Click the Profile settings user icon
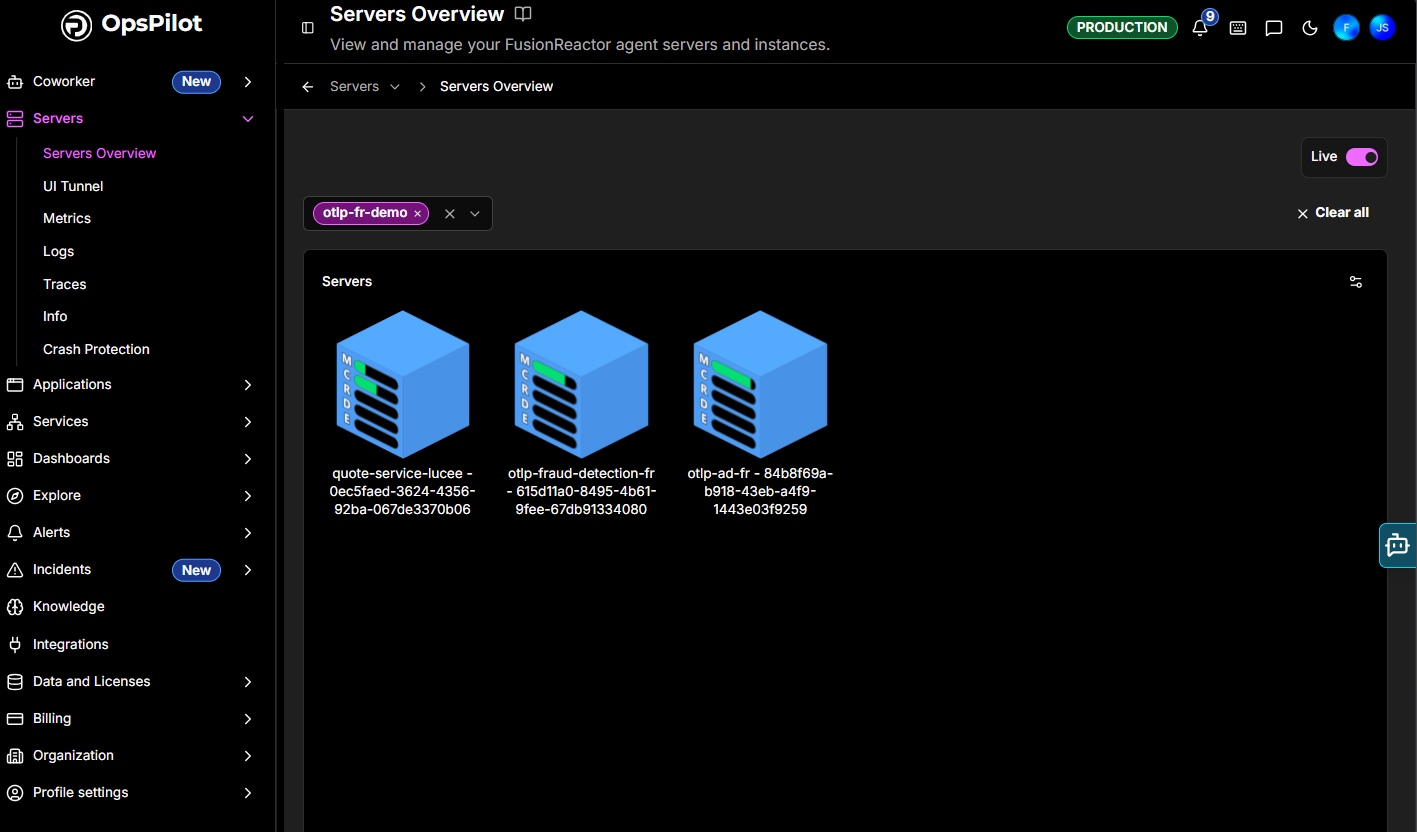 coord(15,793)
